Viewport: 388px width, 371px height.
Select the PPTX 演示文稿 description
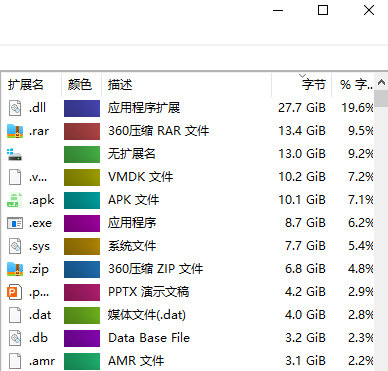(149, 292)
